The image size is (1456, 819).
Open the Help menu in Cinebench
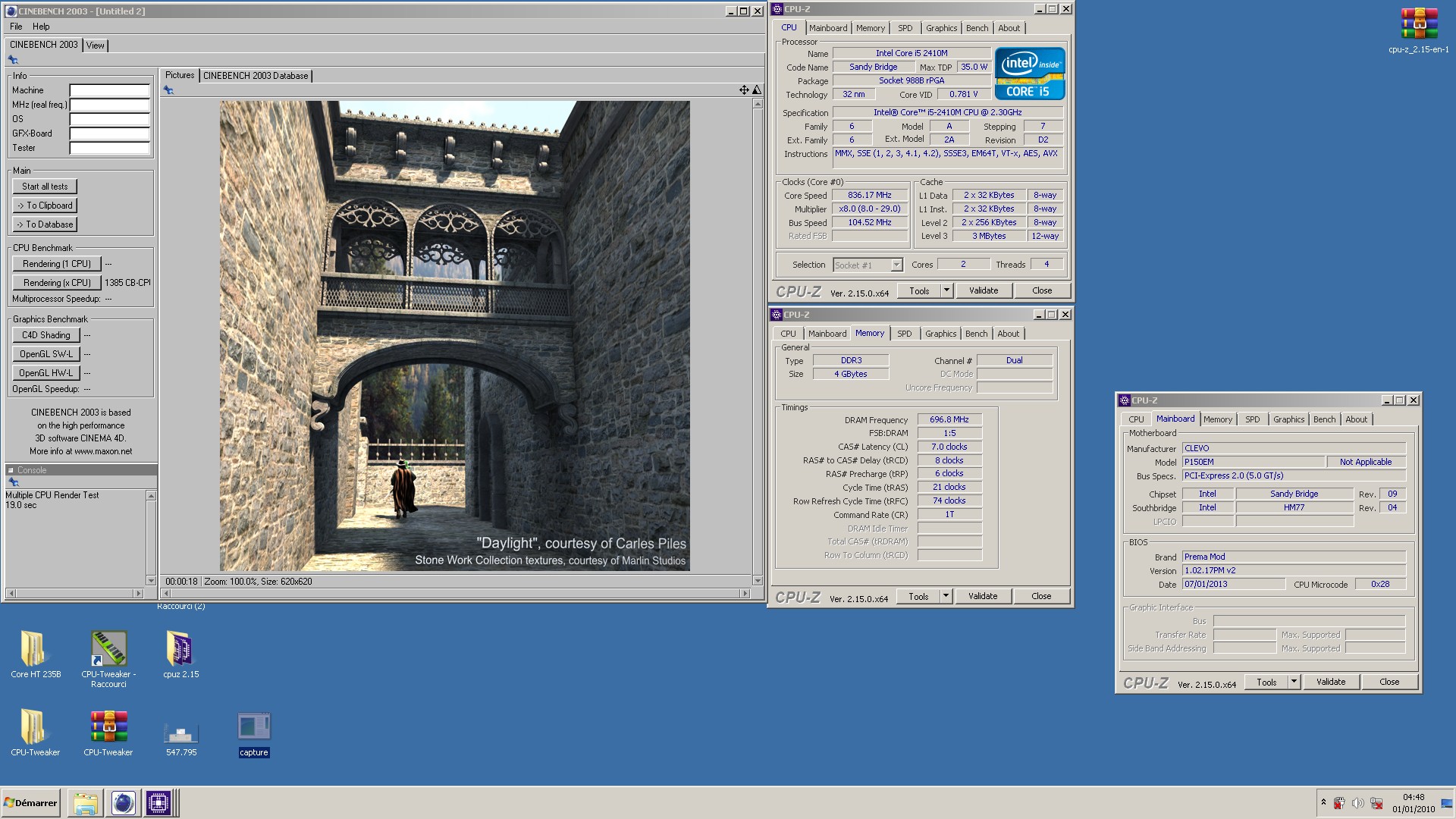41,27
